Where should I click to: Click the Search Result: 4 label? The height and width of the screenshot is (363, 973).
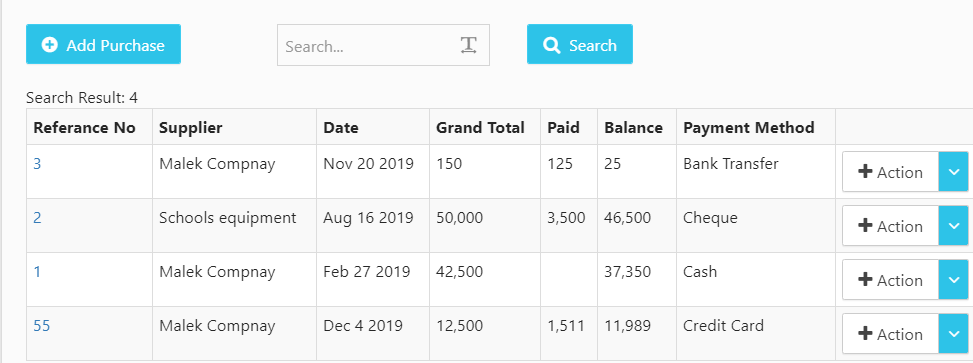(x=82, y=98)
